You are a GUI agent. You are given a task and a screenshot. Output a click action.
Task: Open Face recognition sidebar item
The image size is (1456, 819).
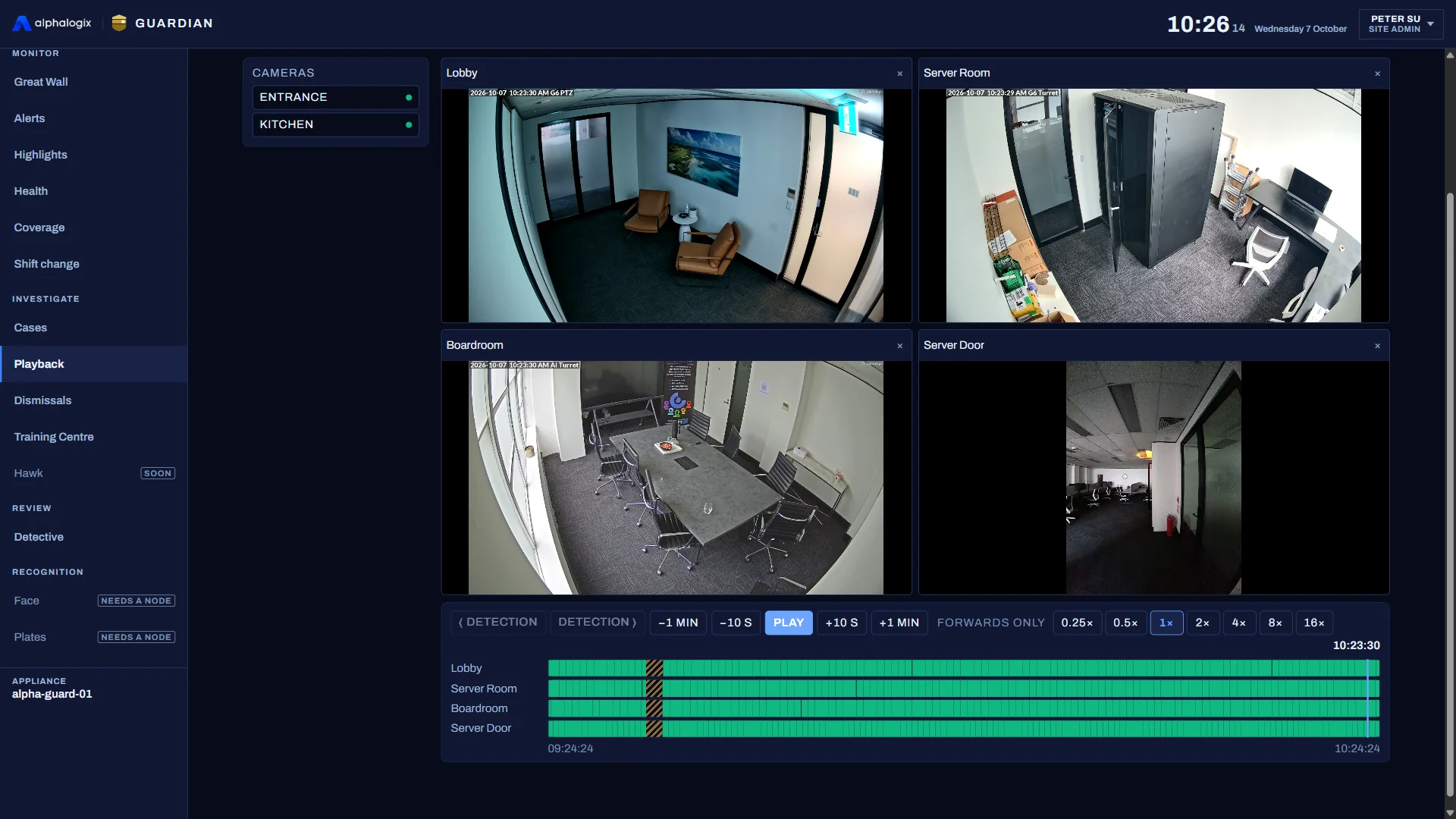point(93,601)
